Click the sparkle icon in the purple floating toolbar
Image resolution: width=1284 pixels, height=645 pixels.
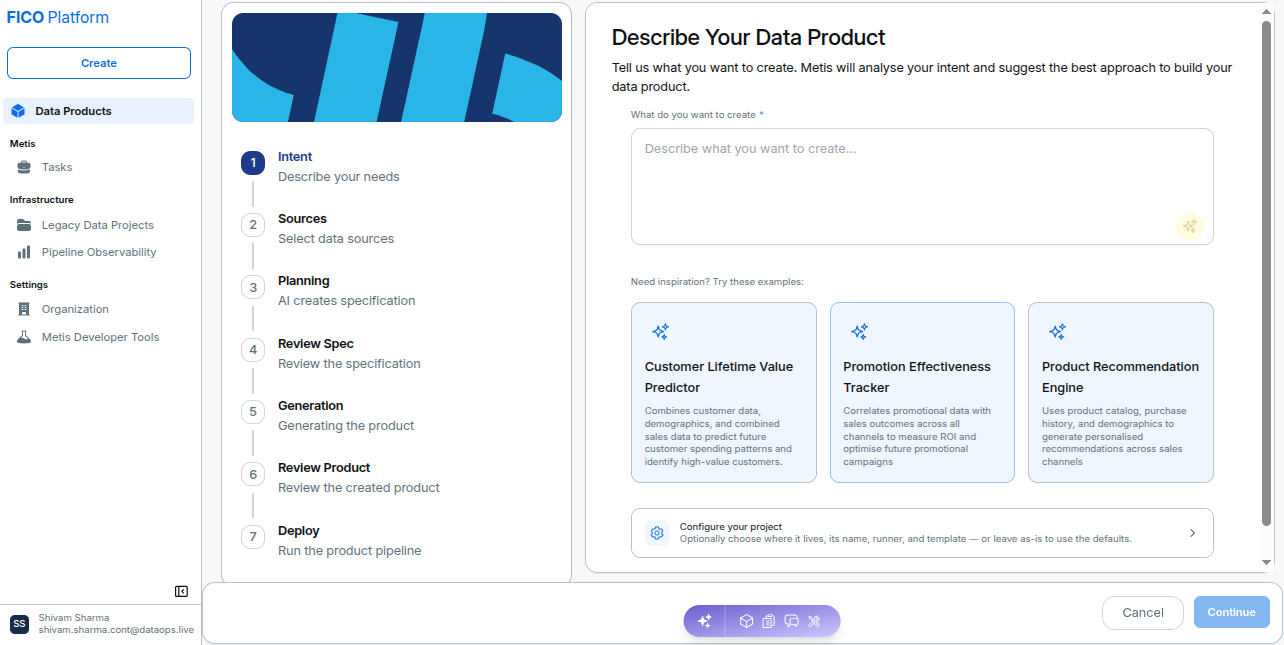click(x=704, y=621)
